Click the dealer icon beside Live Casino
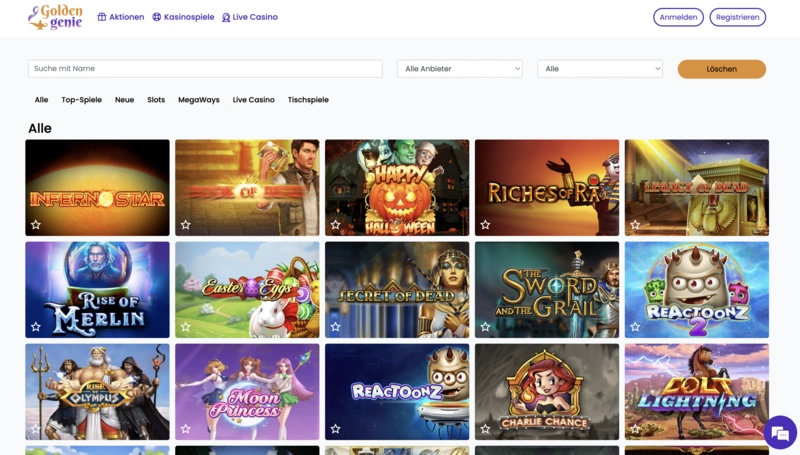Viewport: 800px width, 455px height. click(226, 17)
